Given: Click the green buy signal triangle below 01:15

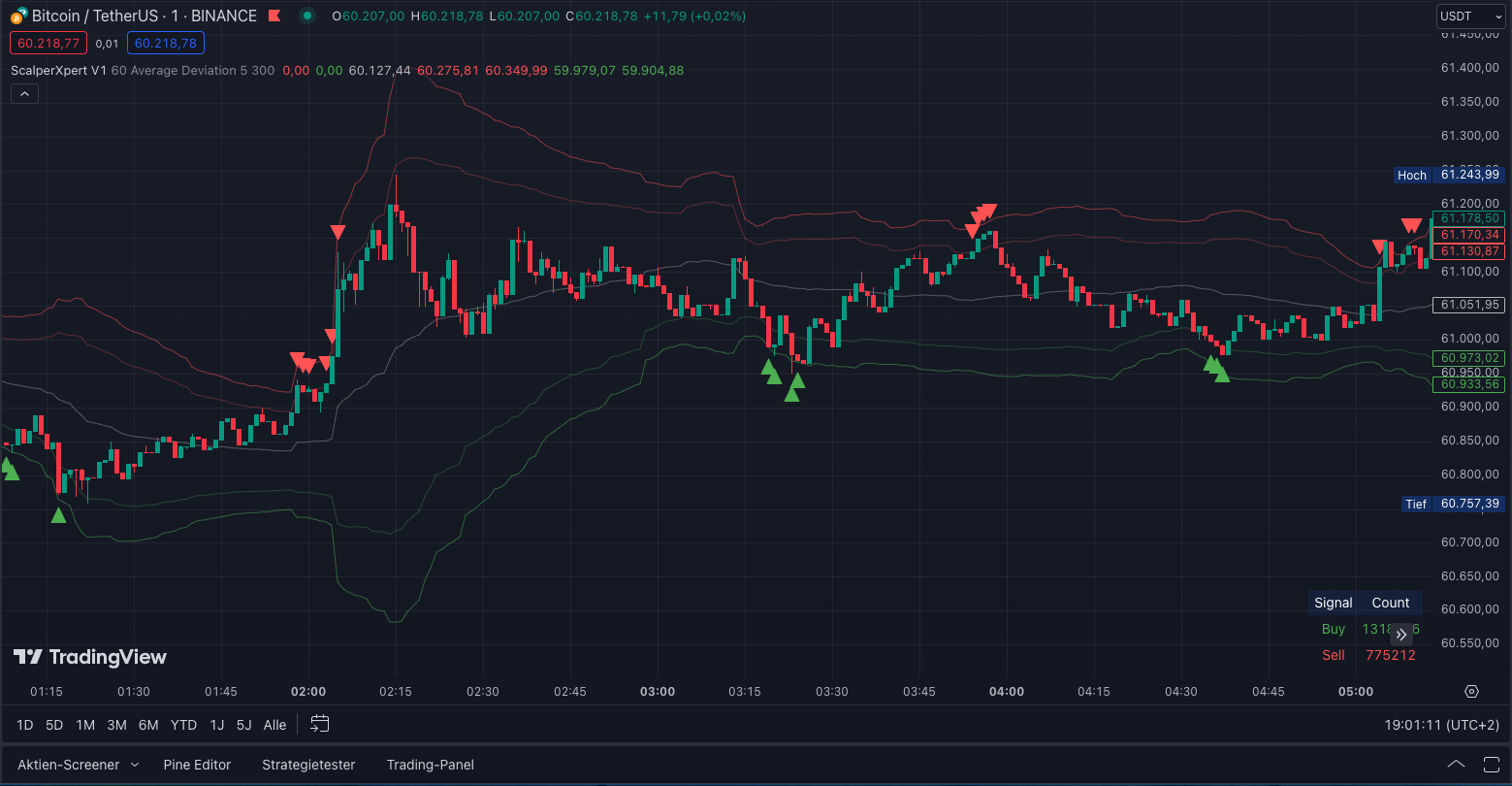Looking at the screenshot, I should pos(58,514).
